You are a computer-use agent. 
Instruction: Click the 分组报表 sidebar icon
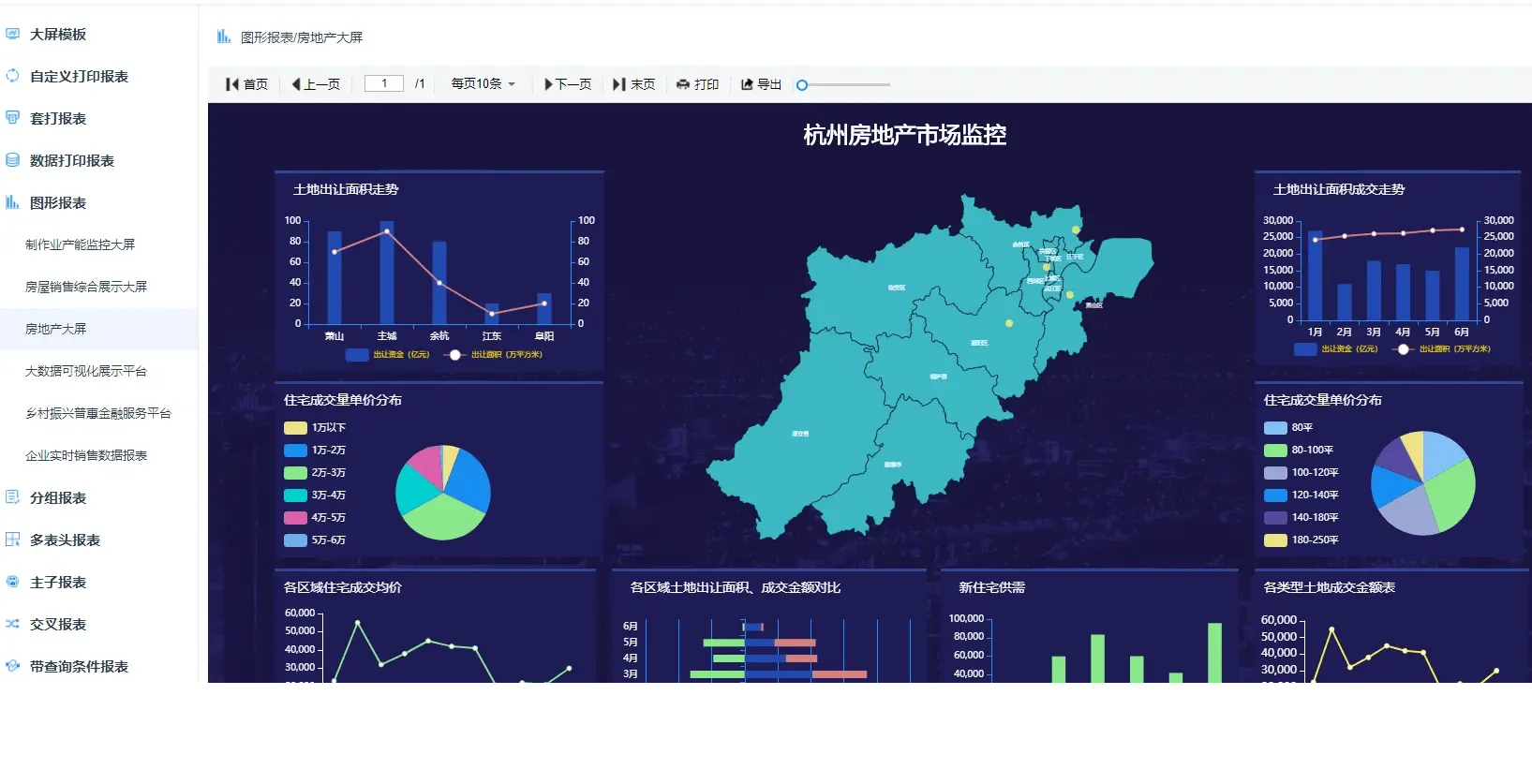point(12,497)
